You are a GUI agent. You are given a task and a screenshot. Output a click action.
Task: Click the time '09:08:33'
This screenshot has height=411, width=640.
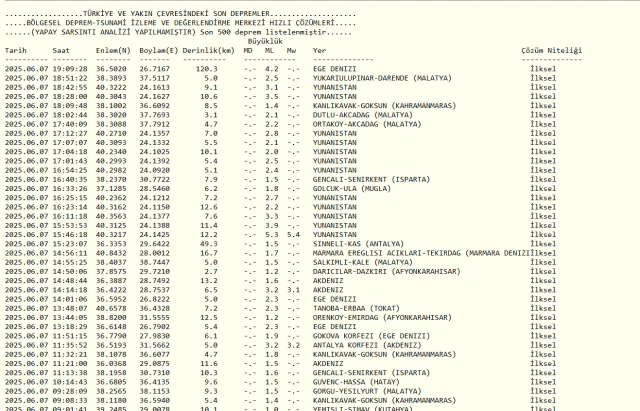tap(70, 401)
